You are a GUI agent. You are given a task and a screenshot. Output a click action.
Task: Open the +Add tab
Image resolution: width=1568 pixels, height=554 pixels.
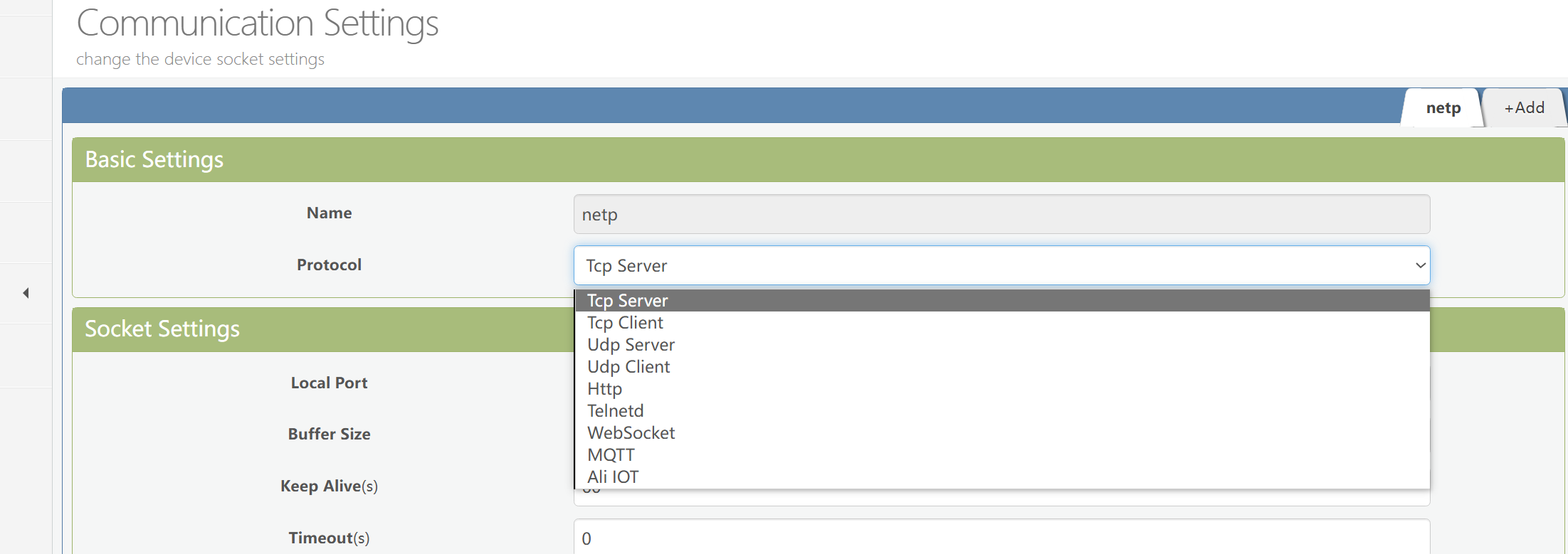[x=1524, y=108]
